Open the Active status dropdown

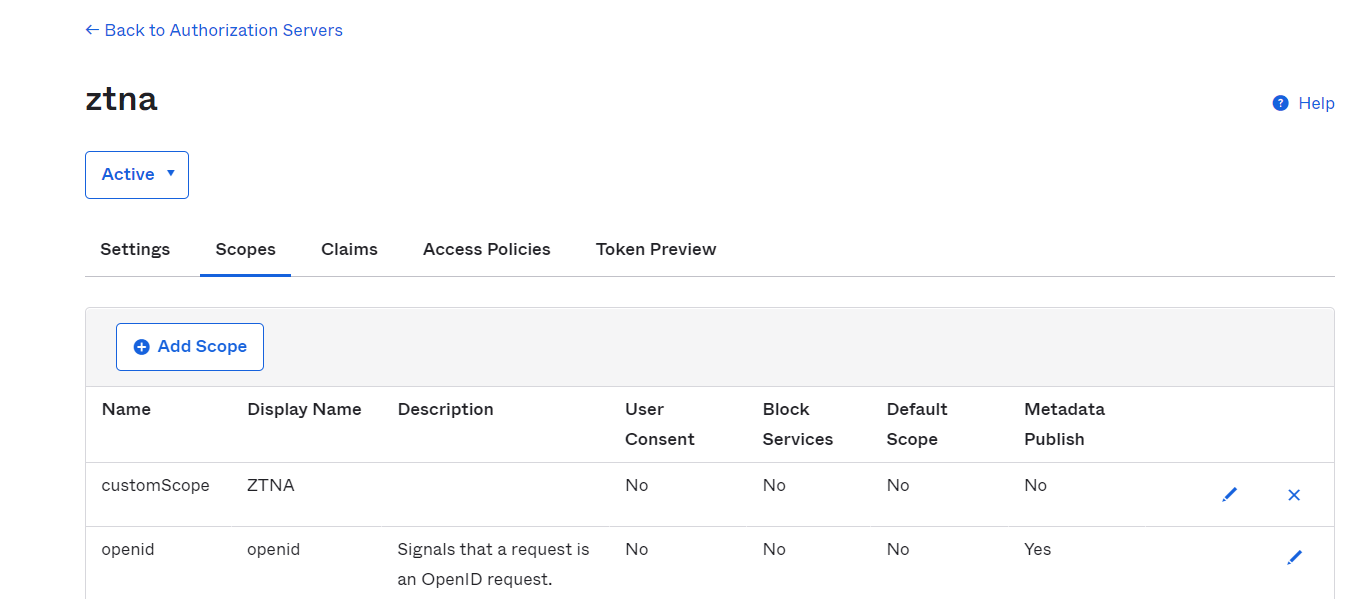tap(137, 175)
